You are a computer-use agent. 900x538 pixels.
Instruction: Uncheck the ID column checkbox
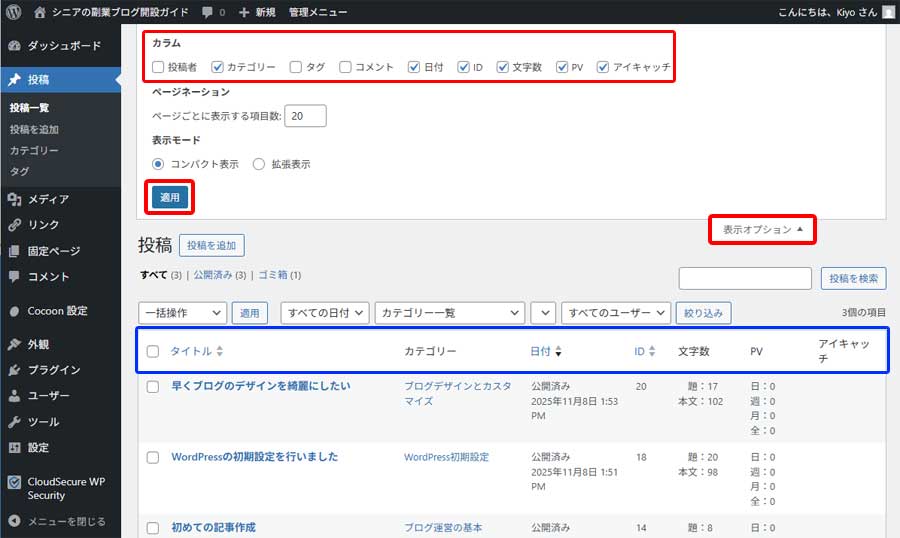(463, 67)
